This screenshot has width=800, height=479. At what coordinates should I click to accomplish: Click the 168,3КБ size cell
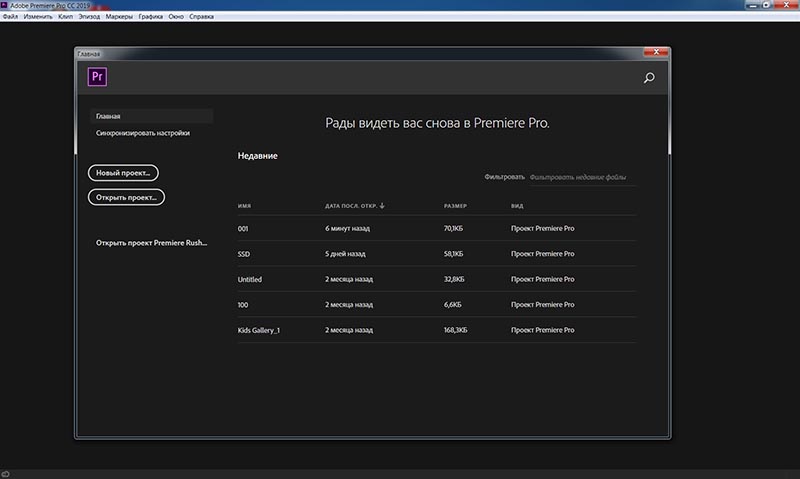click(455, 330)
